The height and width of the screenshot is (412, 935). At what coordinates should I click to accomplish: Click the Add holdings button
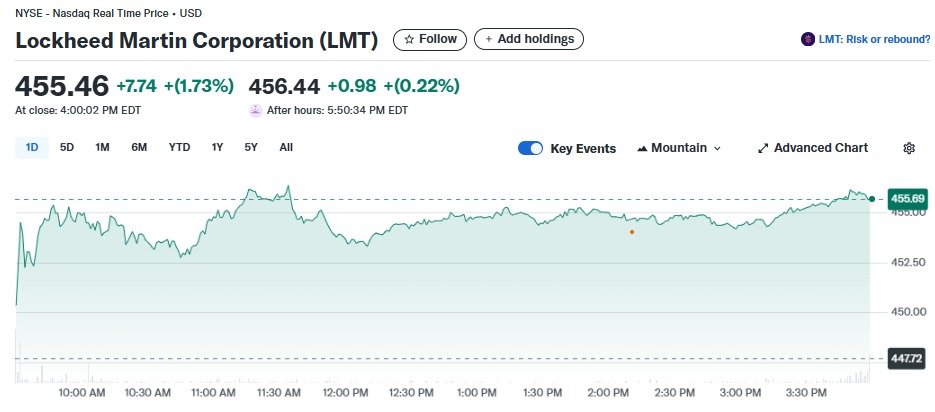pyautogui.click(x=529, y=39)
